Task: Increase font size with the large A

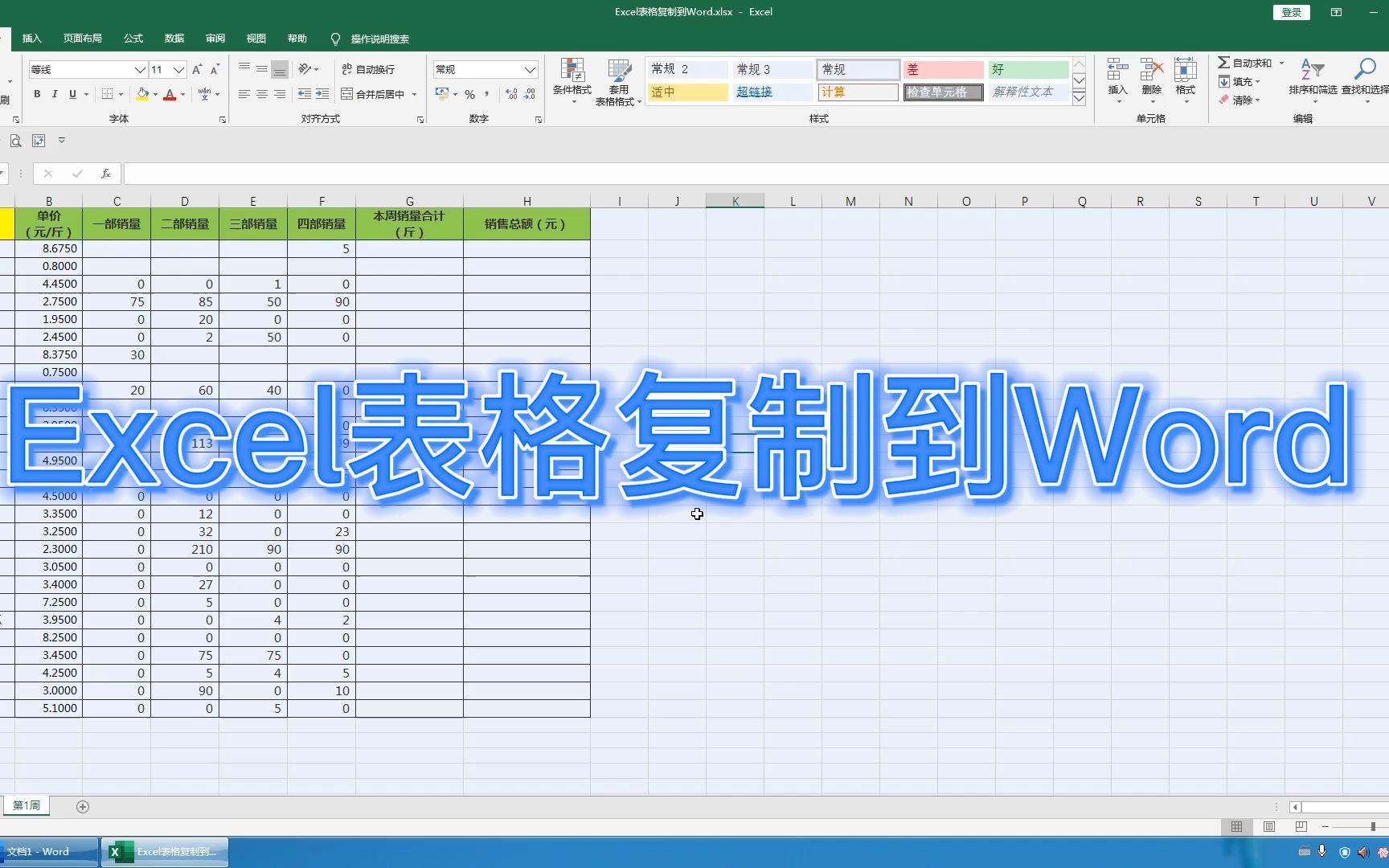Action: point(197,70)
